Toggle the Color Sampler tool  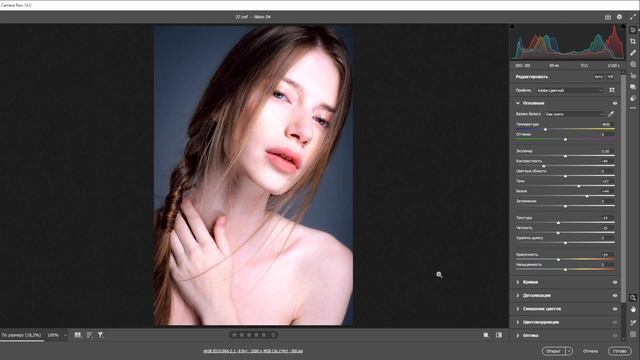coord(633,322)
